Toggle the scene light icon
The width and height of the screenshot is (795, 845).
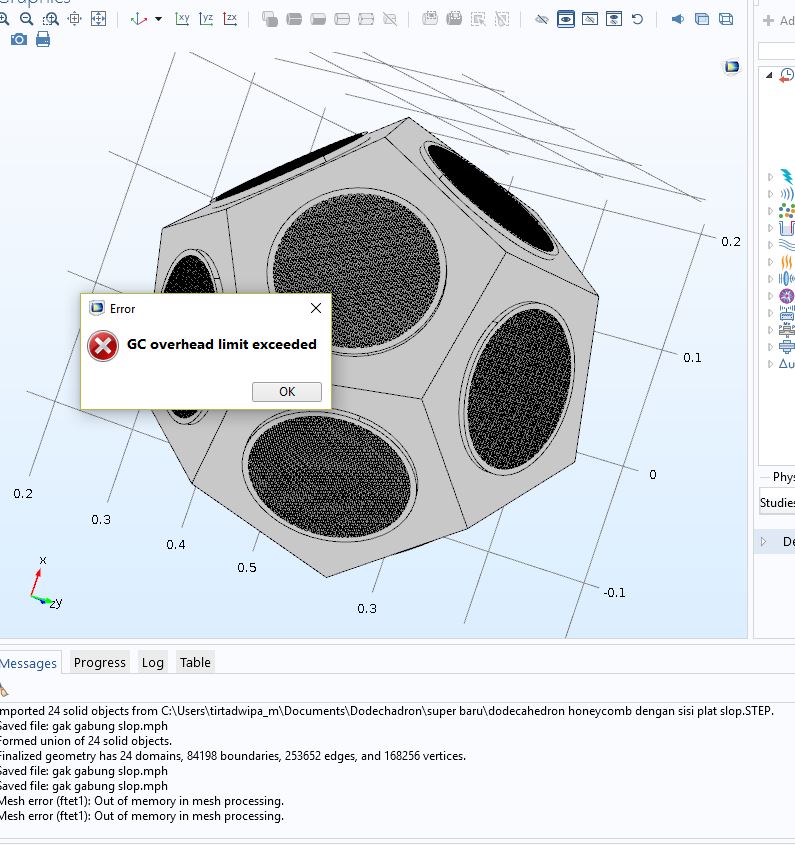(x=678, y=19)
